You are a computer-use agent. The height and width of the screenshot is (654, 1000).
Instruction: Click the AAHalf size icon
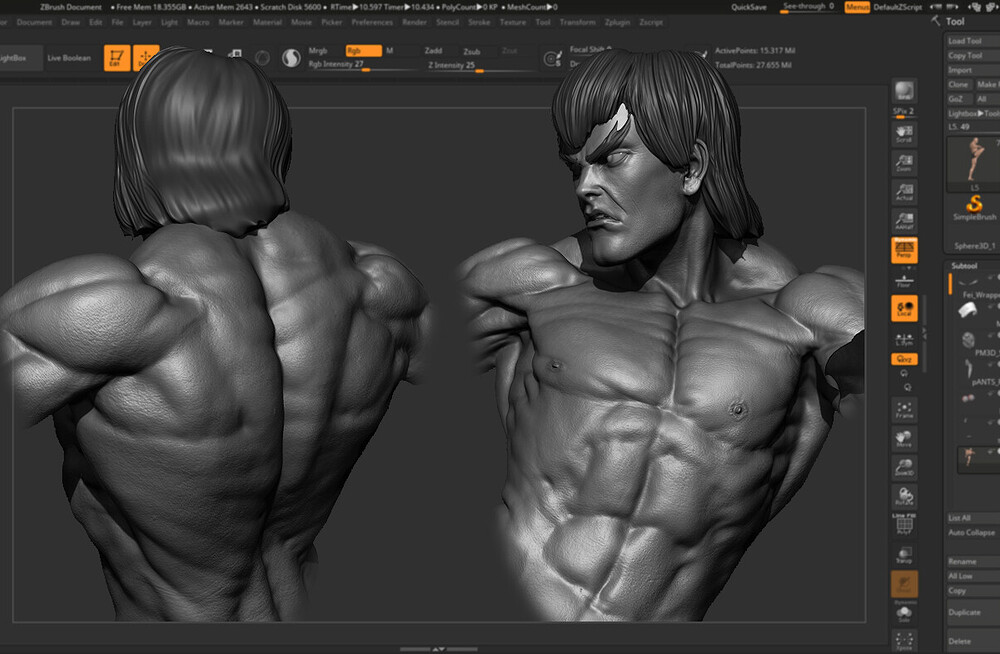pyautogui.click(x=904, y=220)
